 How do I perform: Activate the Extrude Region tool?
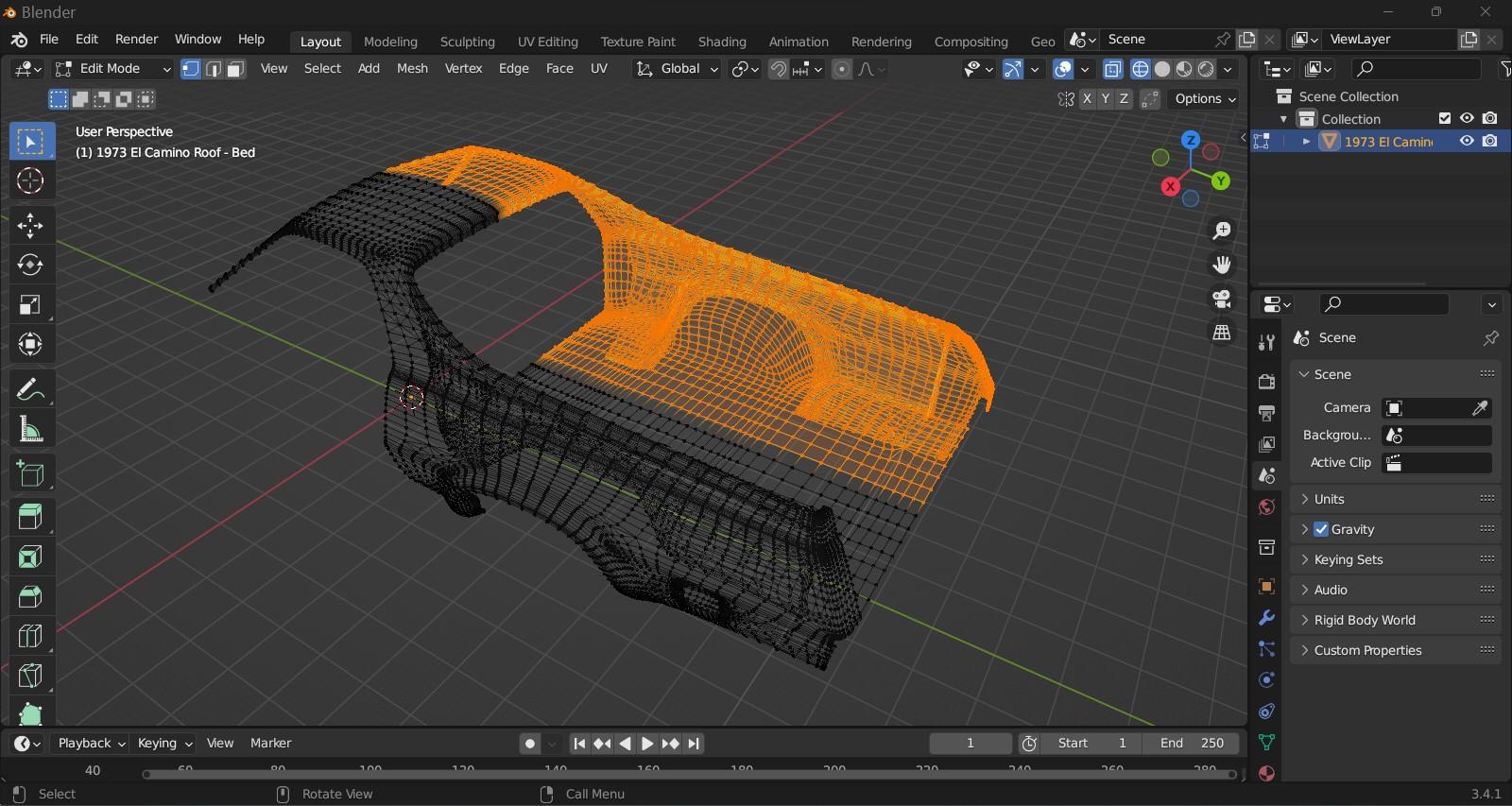[30, 517]
